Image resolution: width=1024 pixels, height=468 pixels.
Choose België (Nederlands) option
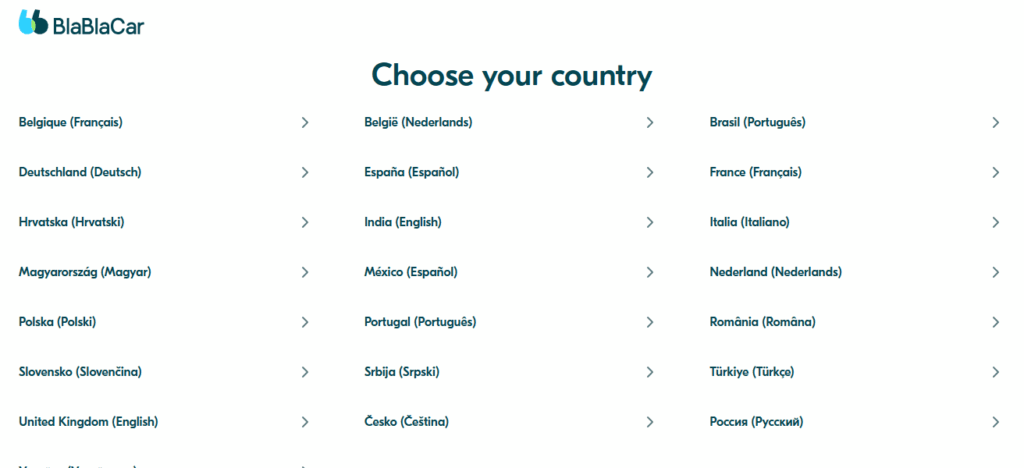[x=418, y=123]
